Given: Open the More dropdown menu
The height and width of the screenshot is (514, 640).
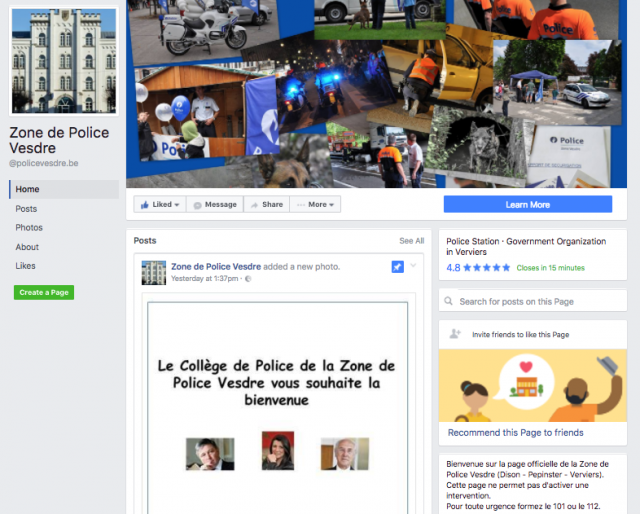Looking at the screenshot, I should coord(316,204).
